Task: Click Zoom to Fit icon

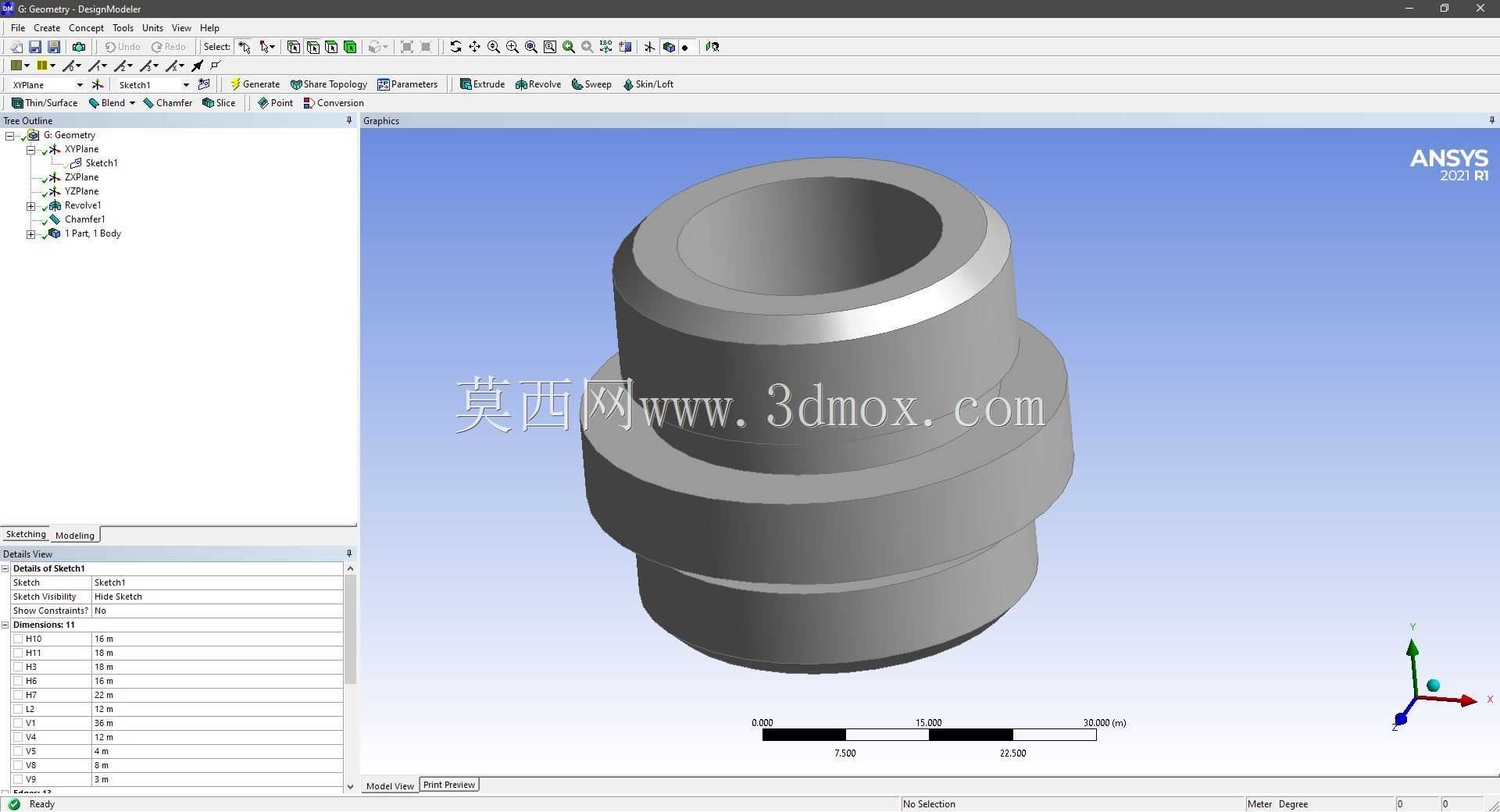Action: coord(531,47)
